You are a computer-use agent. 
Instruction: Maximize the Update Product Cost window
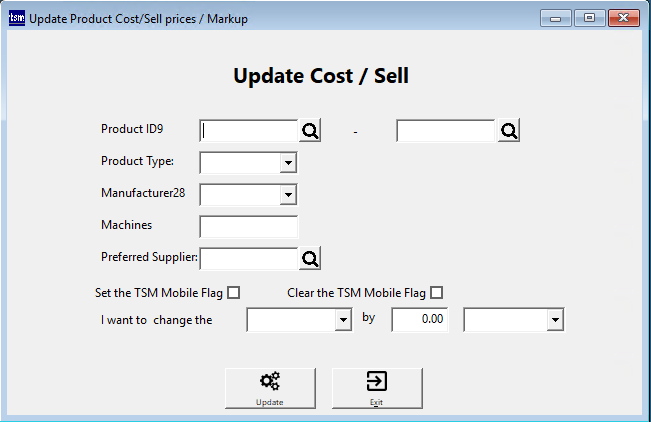pos(588,17)
